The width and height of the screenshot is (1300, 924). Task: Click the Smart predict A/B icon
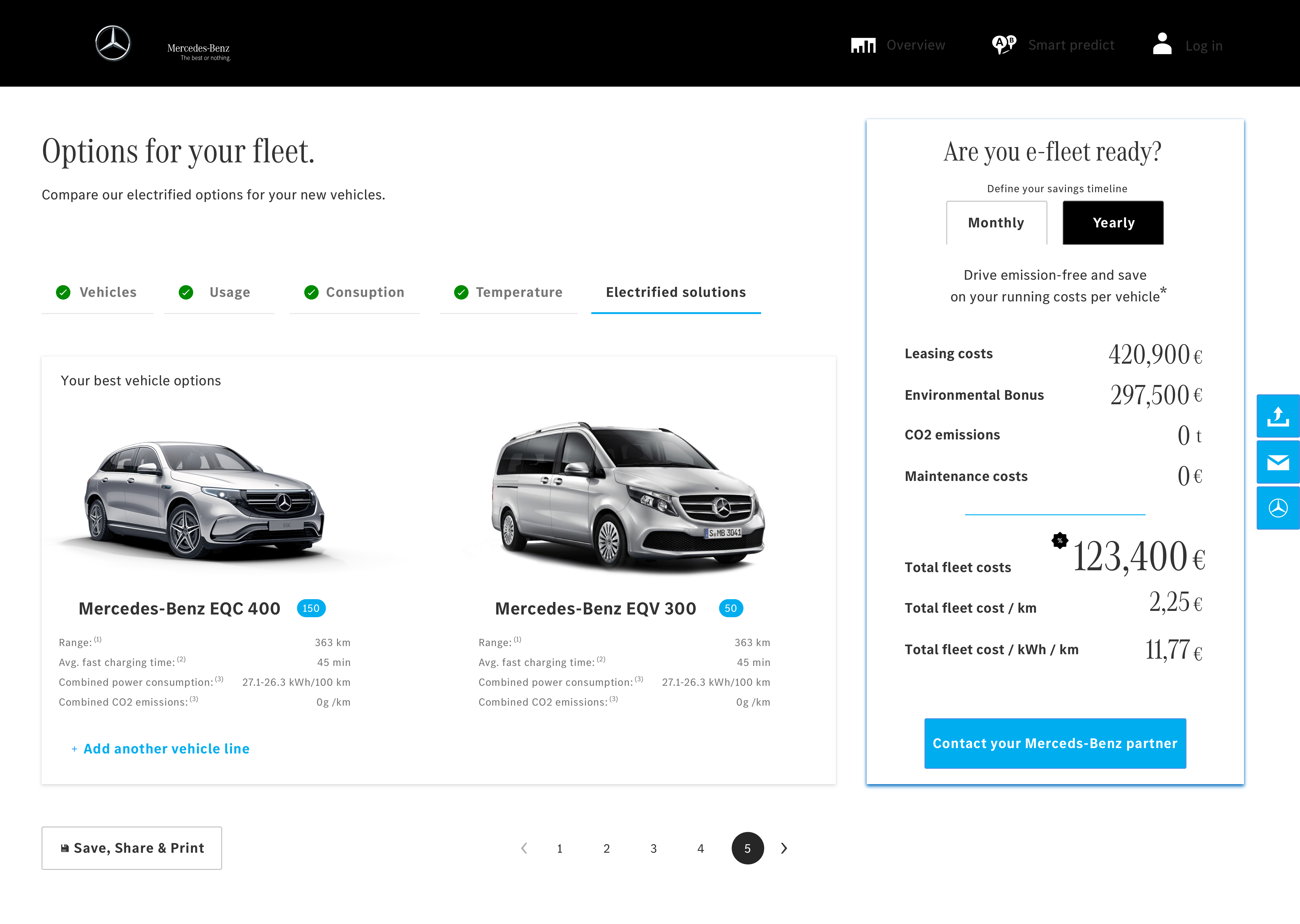tap(1004, 45)
